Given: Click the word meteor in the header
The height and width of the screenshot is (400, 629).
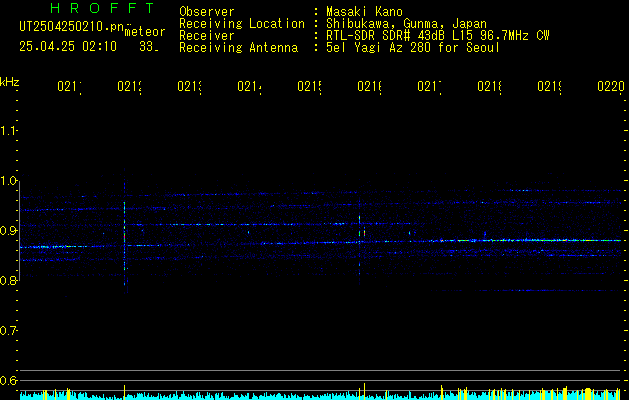Looking at the screenshot, I should (145, 32).
